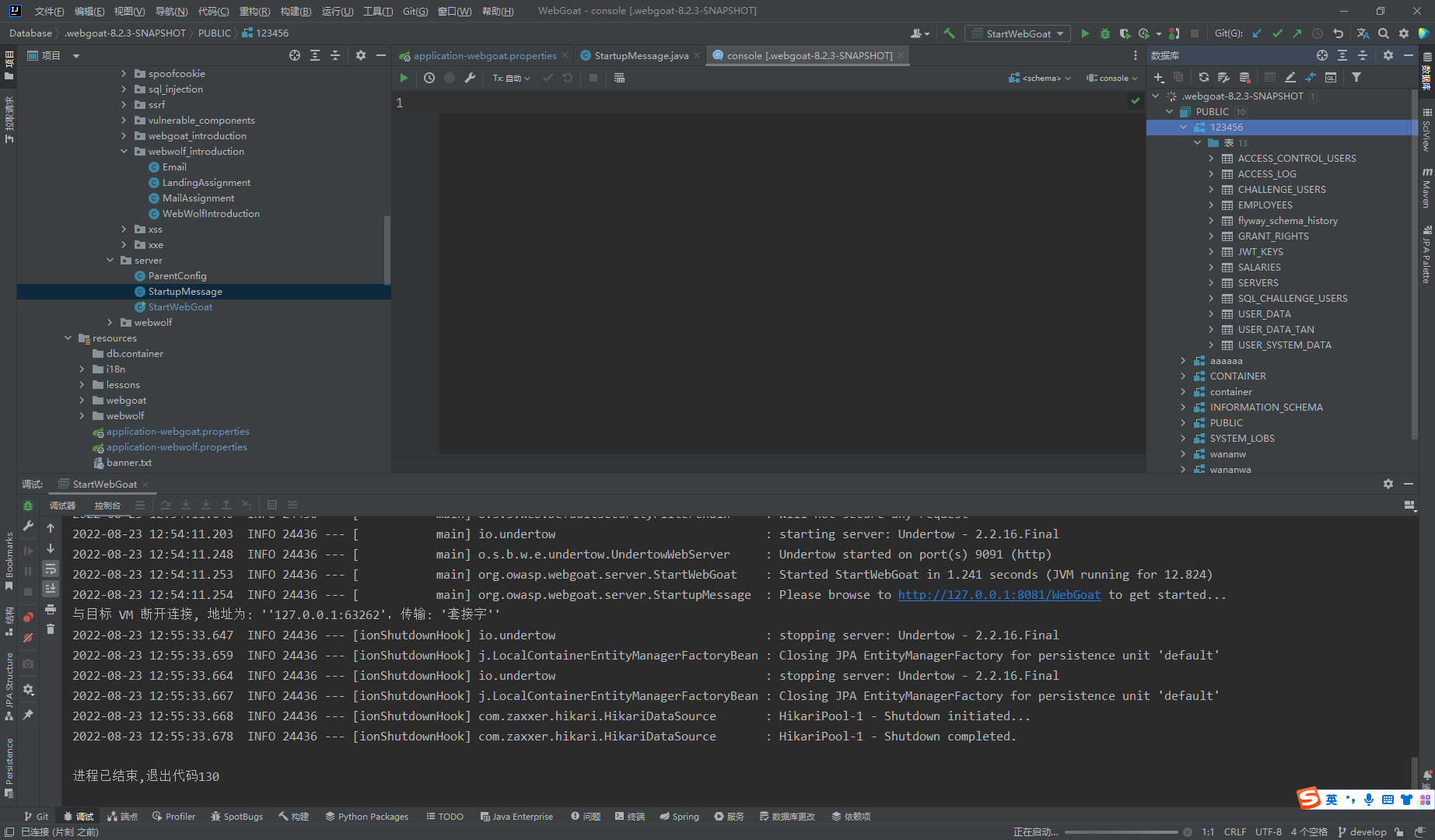Toggle Maven side panel
This screenshot has width=1435, height=840.
1426,188
